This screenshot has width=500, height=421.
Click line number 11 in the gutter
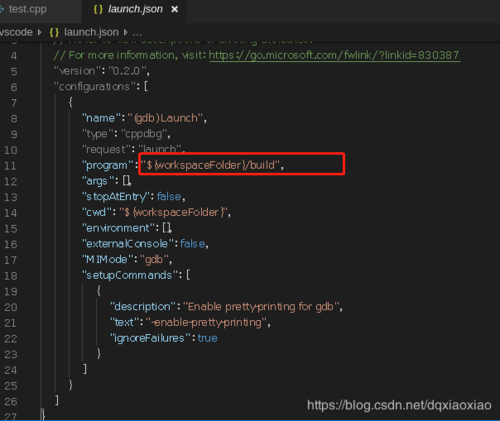(x=10, y=166)
